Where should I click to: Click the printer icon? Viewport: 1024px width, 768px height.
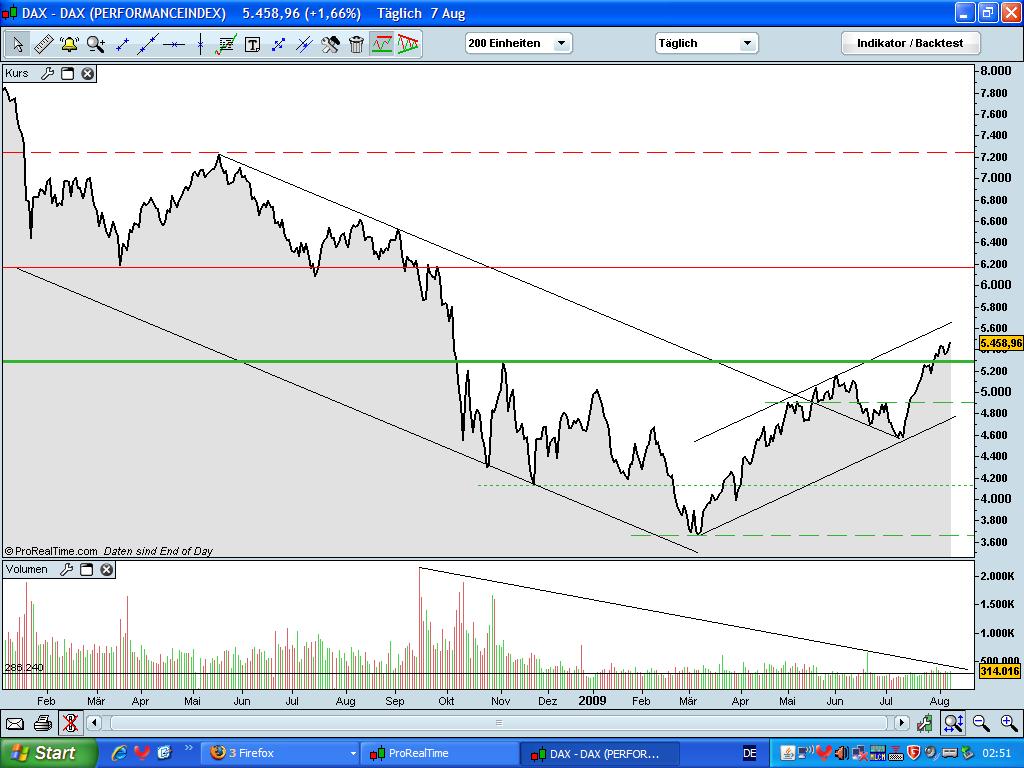pyautogui.click(x=42, y=723)
